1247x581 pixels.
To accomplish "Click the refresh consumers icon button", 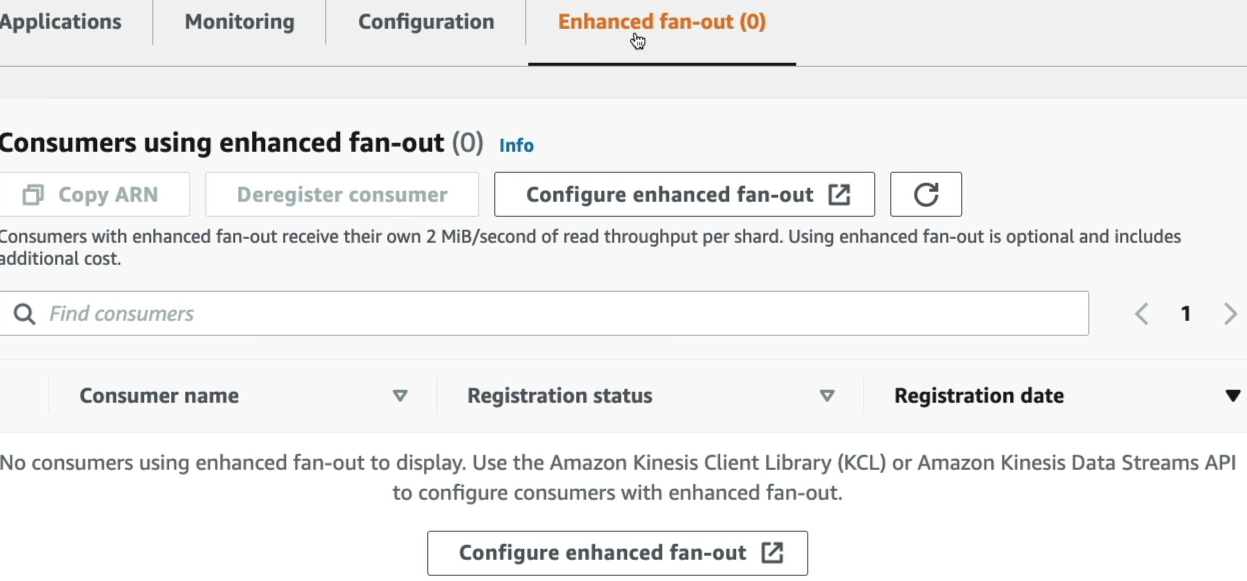I will click(x=926, y=195).
